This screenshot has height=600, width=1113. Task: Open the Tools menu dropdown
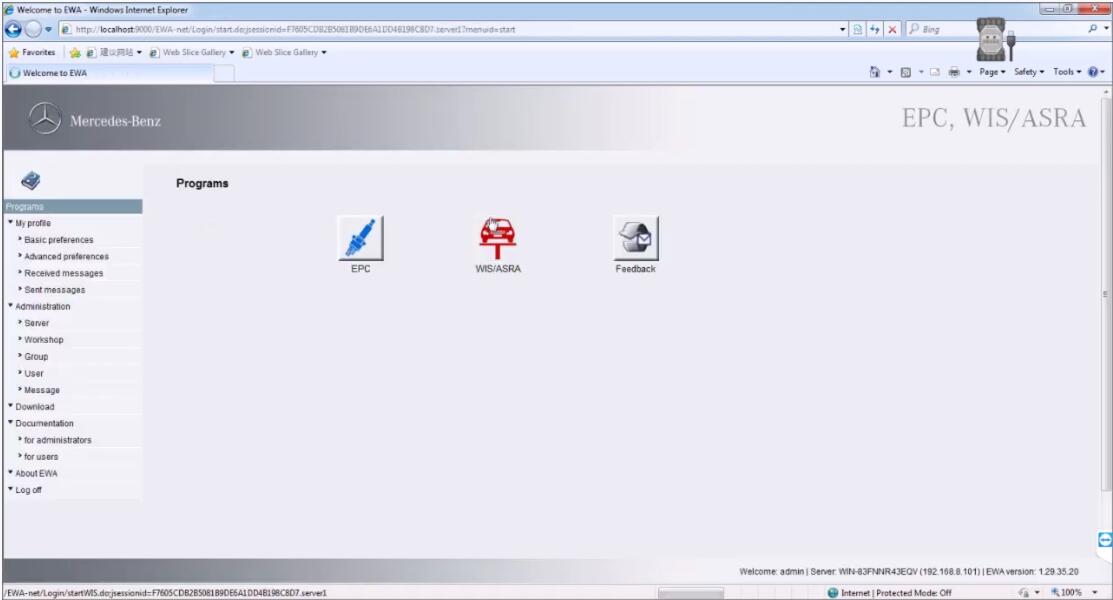point(1068,72)
